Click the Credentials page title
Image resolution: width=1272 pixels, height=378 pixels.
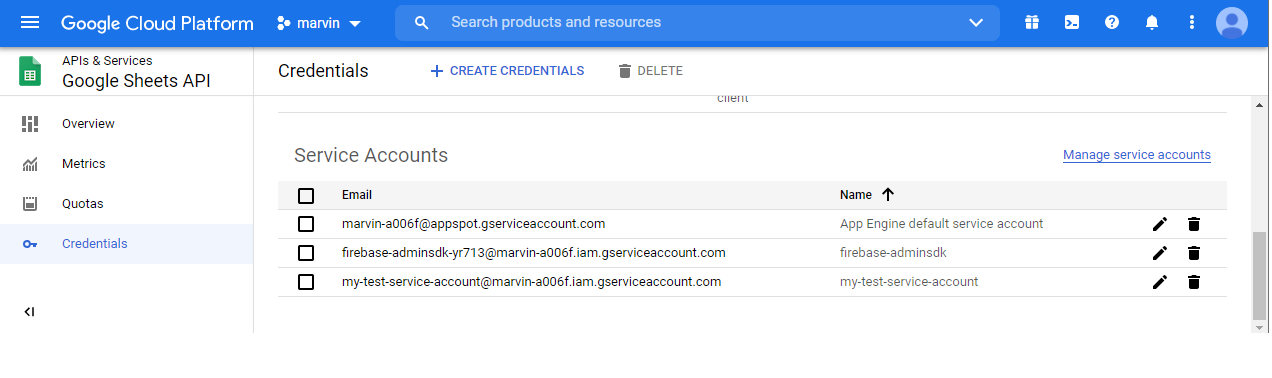(x=323, y=71)
